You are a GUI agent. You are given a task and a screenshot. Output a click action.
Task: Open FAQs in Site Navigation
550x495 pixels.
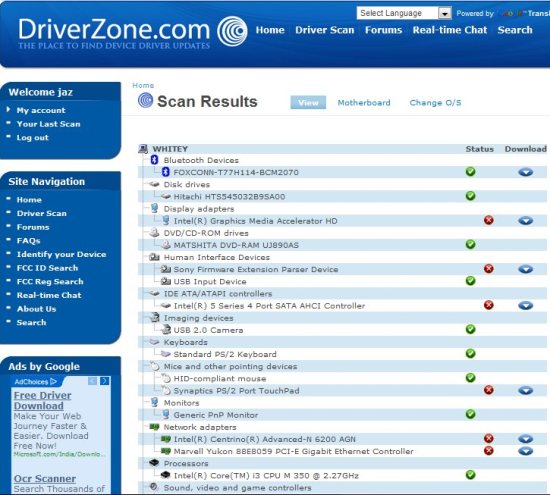tap(28, 241)
